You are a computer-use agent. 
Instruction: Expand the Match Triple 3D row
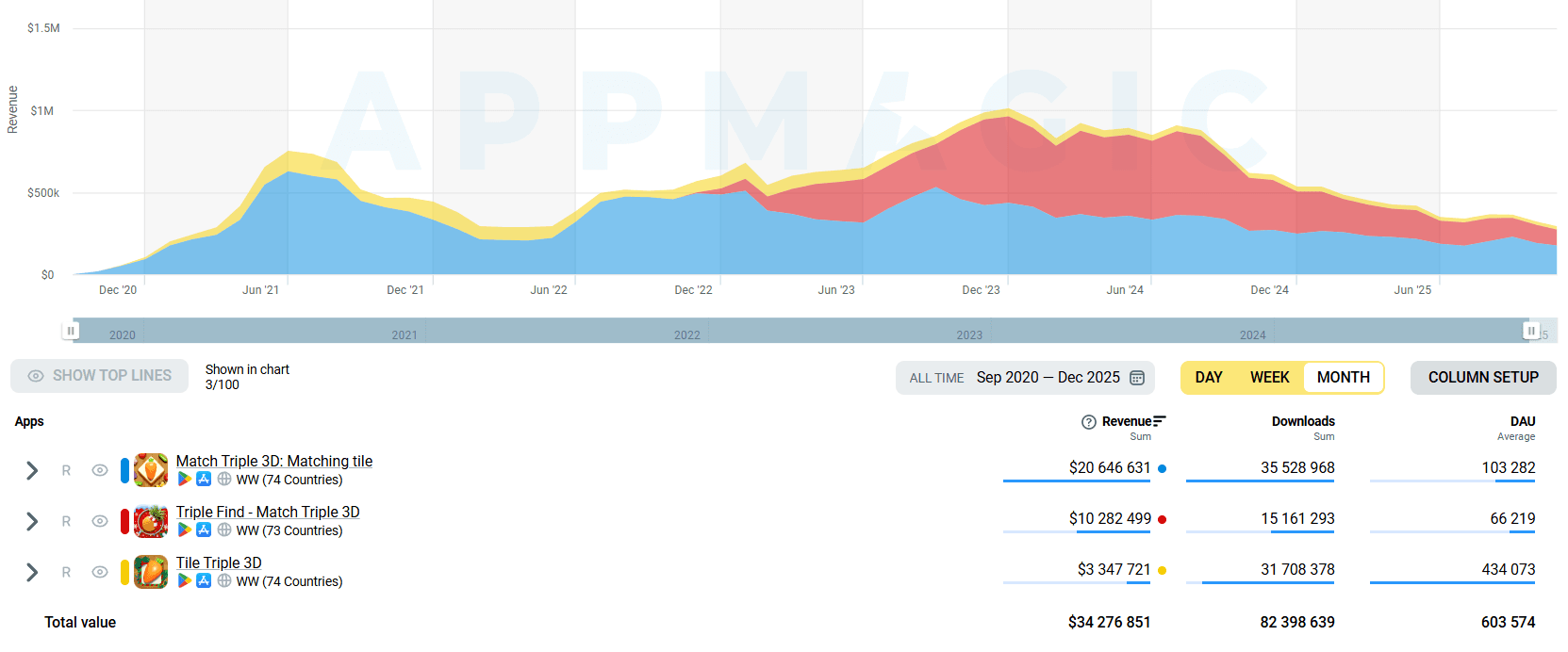click(x=32, y=470)
